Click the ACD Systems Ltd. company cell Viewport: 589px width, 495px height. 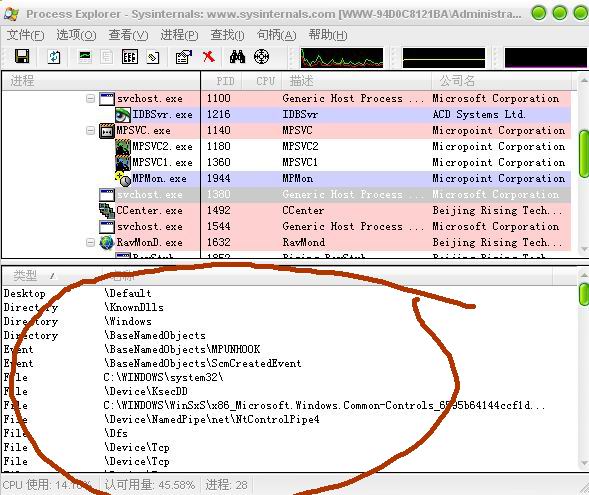[479, 115]
